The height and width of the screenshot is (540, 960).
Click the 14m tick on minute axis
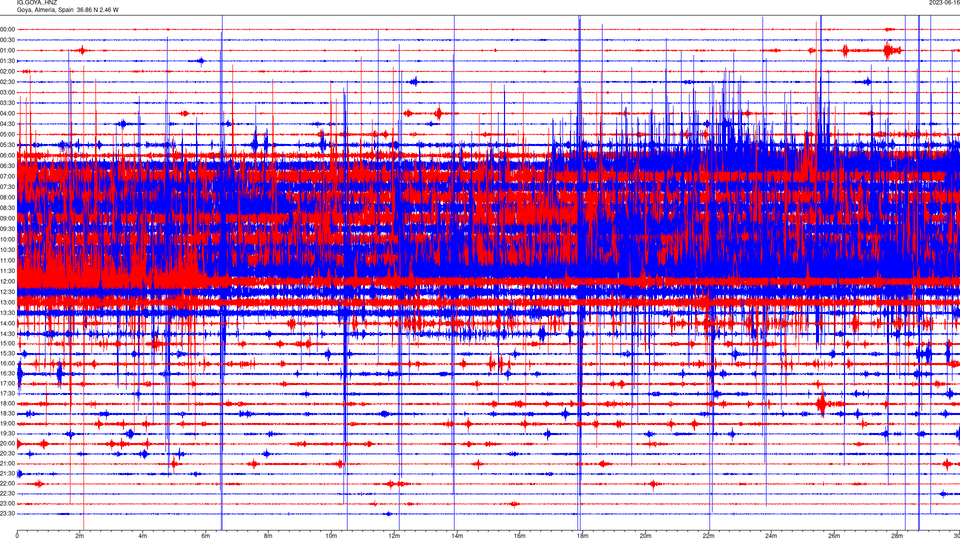(457, 536)
